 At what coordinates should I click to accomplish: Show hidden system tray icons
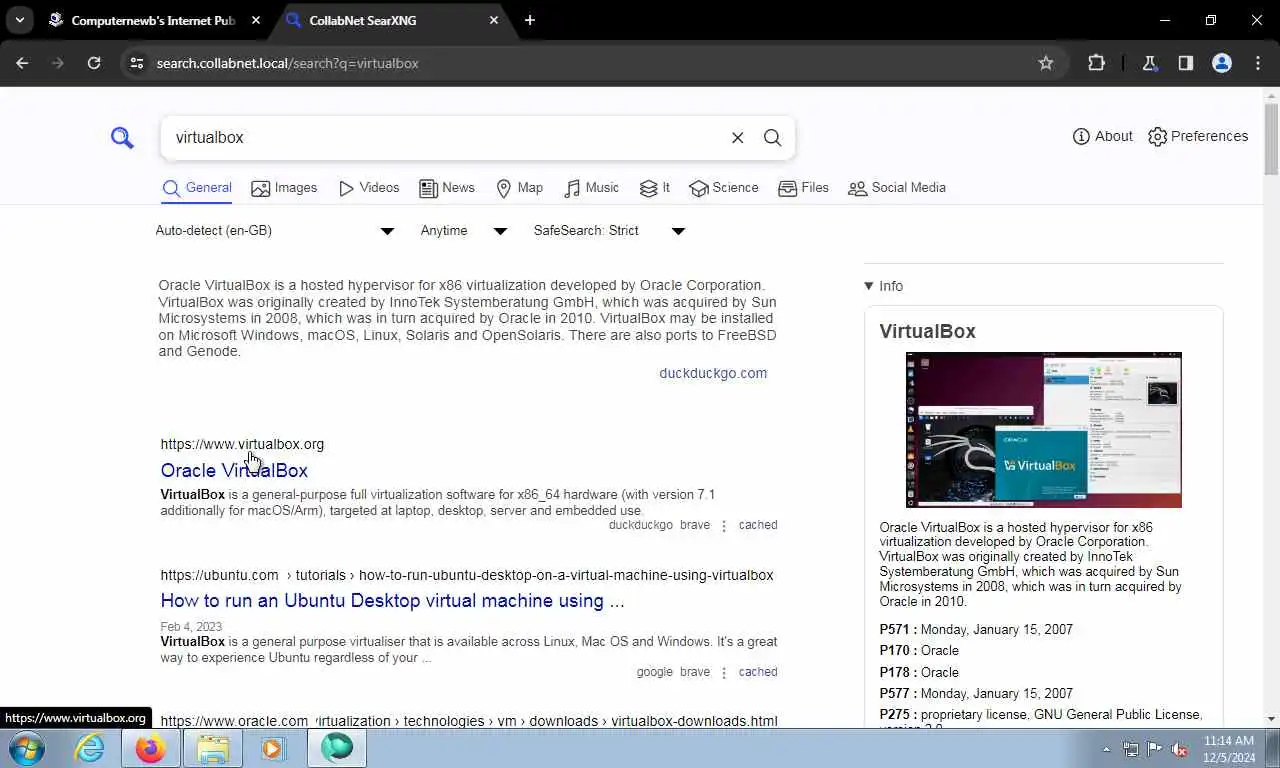click(1106, 749)
